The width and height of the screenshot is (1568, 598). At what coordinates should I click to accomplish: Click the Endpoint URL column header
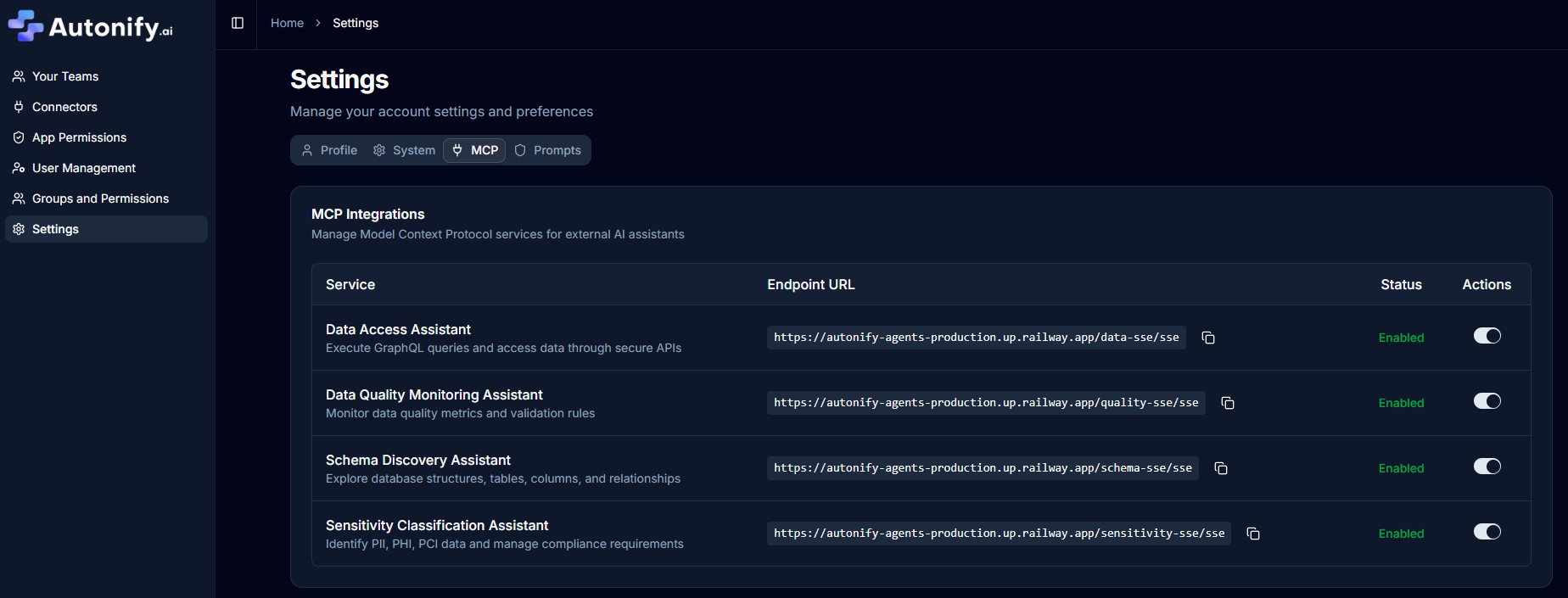point(811,284)
